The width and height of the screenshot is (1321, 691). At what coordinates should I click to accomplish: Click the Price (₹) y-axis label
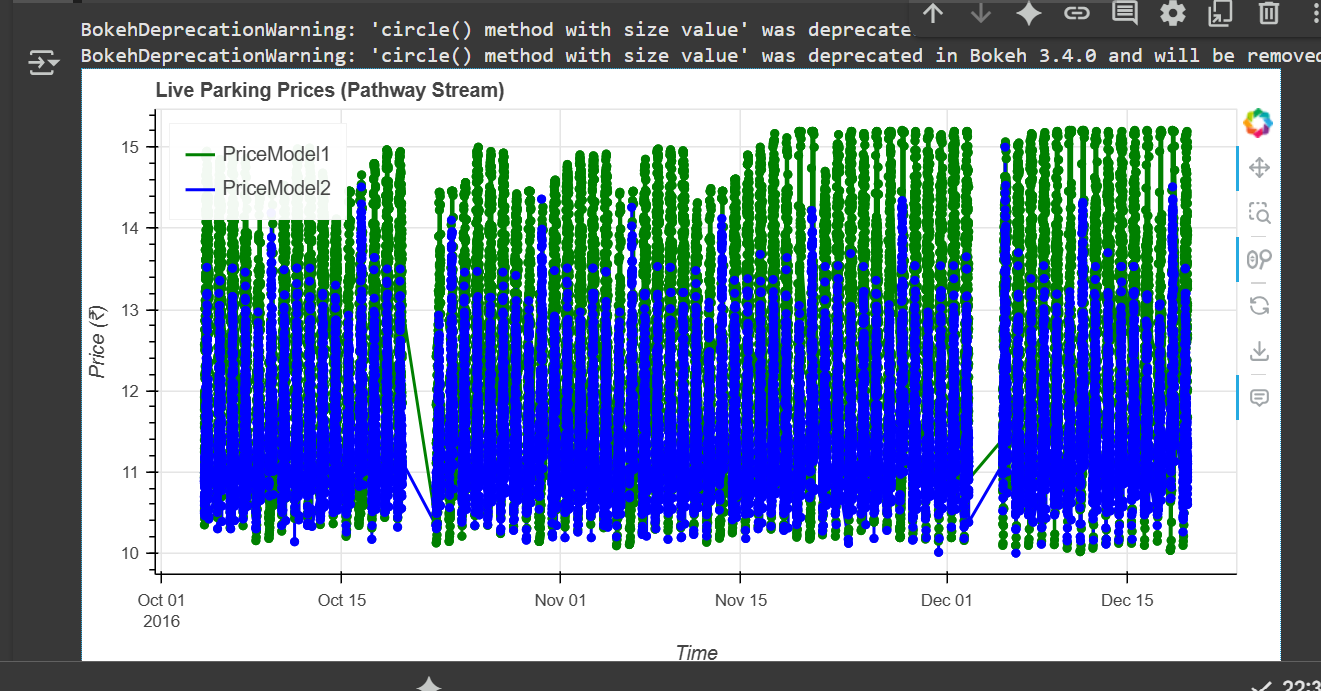(97, 343)
